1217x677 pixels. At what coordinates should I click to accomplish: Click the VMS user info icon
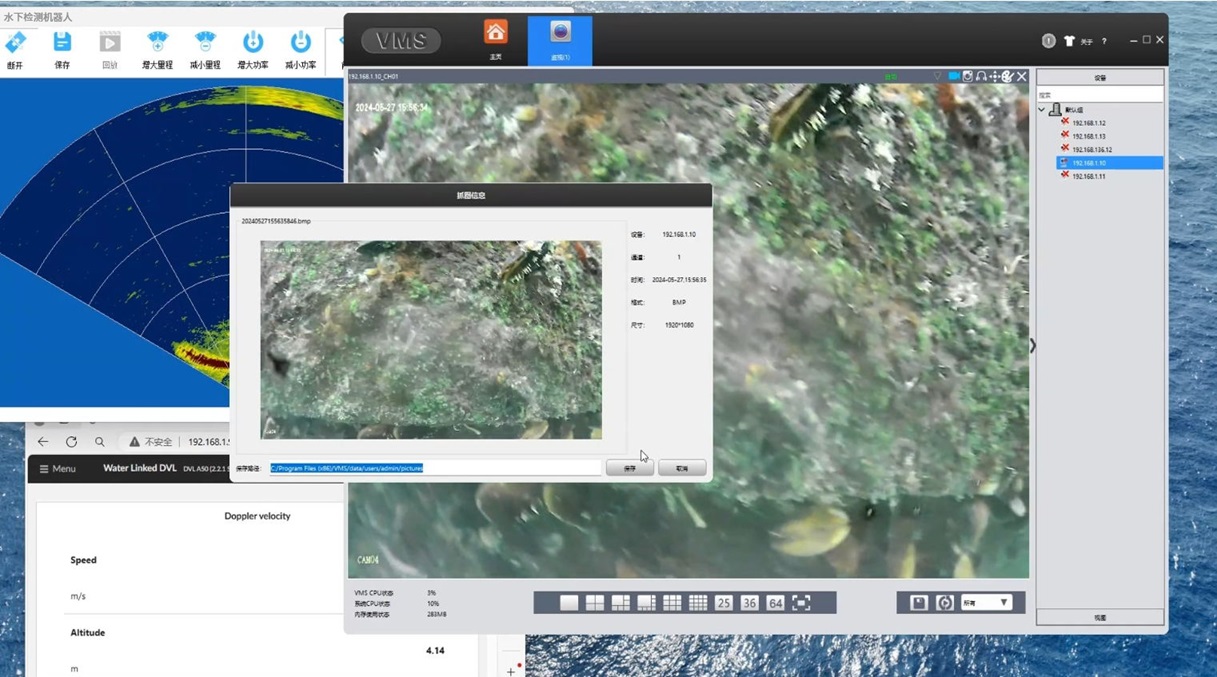[x=1048, y=41]
